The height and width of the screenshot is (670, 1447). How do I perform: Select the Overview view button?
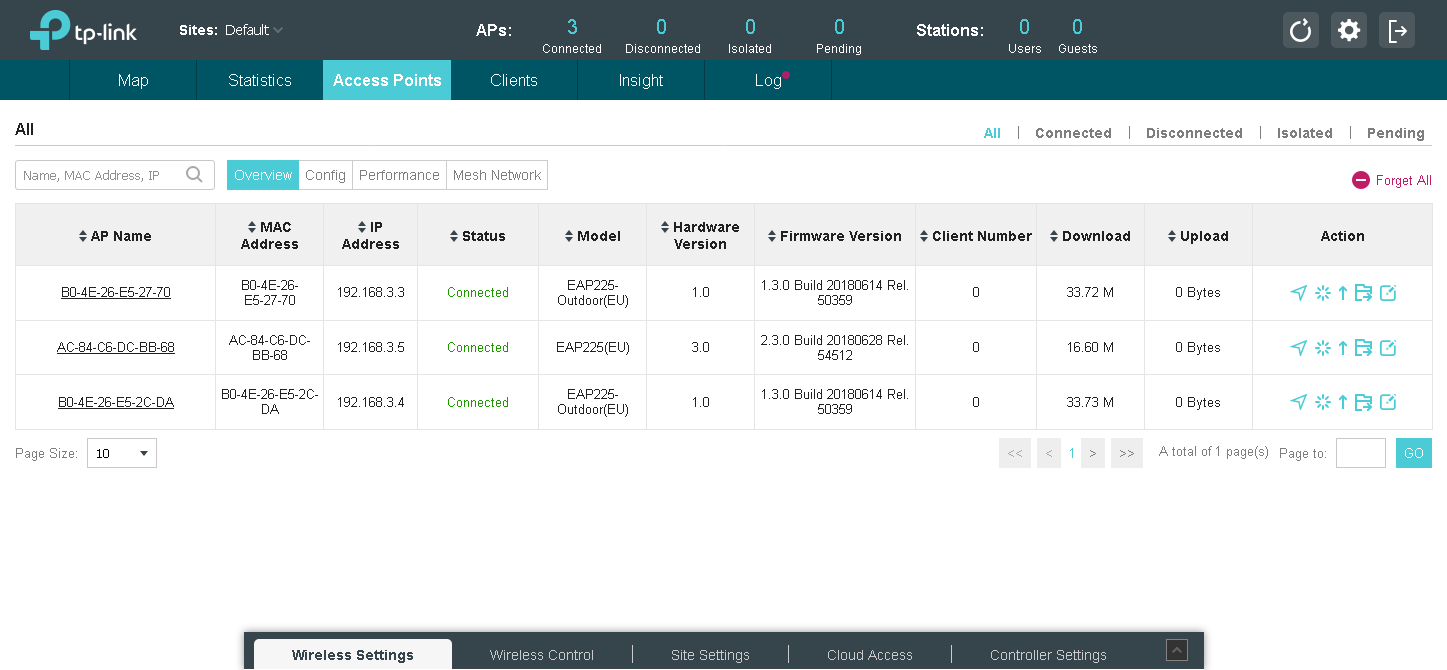click(x=263, y=175)
